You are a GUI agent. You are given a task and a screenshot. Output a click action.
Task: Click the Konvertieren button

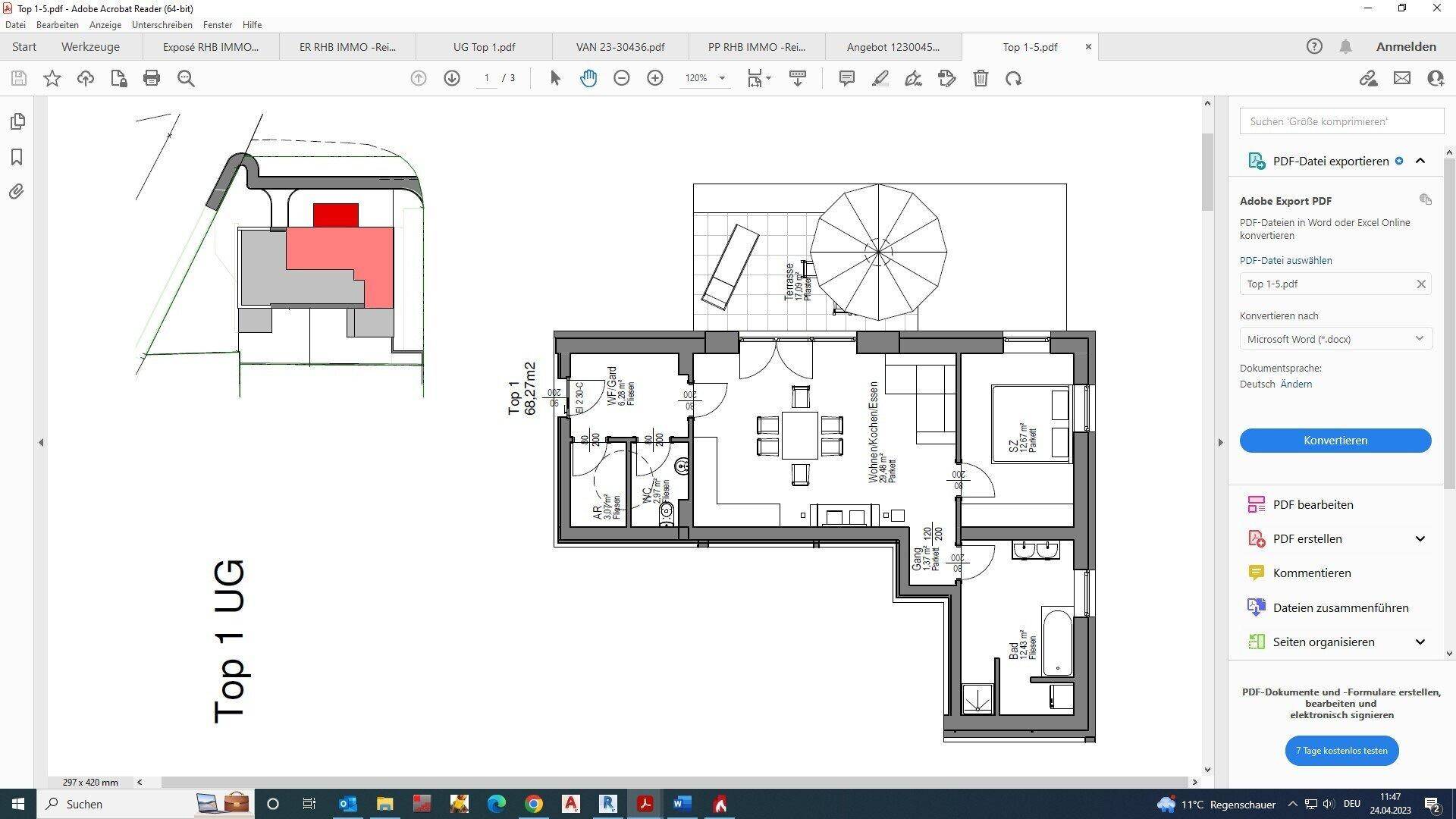coord(1335,441)
